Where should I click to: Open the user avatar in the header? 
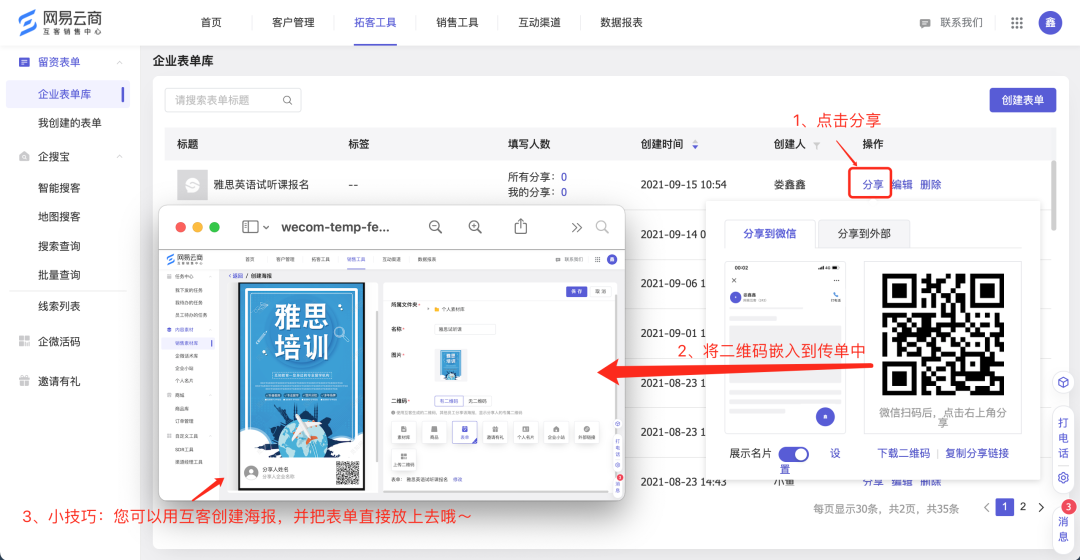(x=1050, y=23)
